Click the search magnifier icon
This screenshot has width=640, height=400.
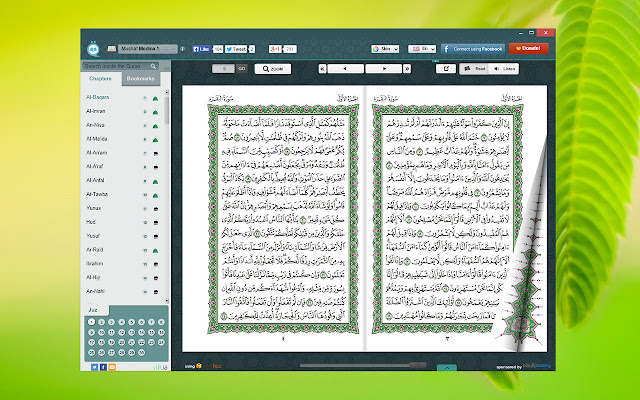click(x=153, y=66)
